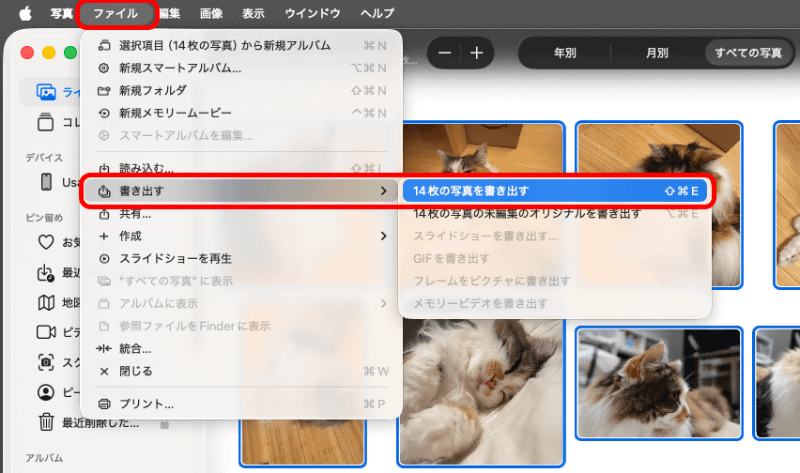Click the smart album gear icon

pyautogui.click(x=104, y=68)
